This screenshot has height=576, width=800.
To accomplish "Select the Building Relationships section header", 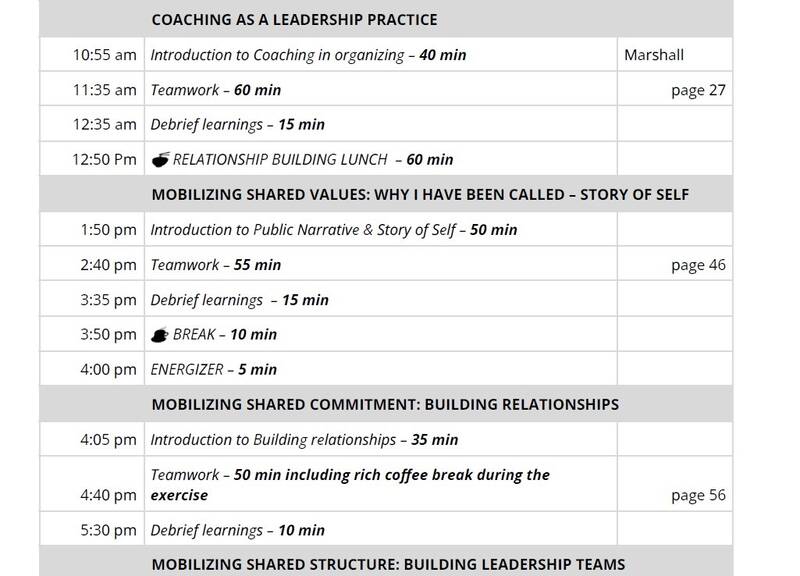I will coord(385,405).
